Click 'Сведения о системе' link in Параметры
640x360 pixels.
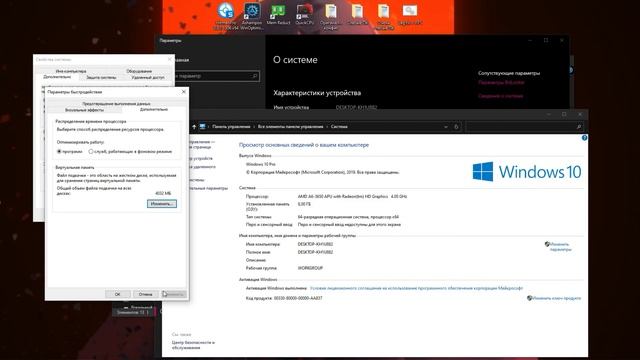pyautogui.click(x=500, y=96)
